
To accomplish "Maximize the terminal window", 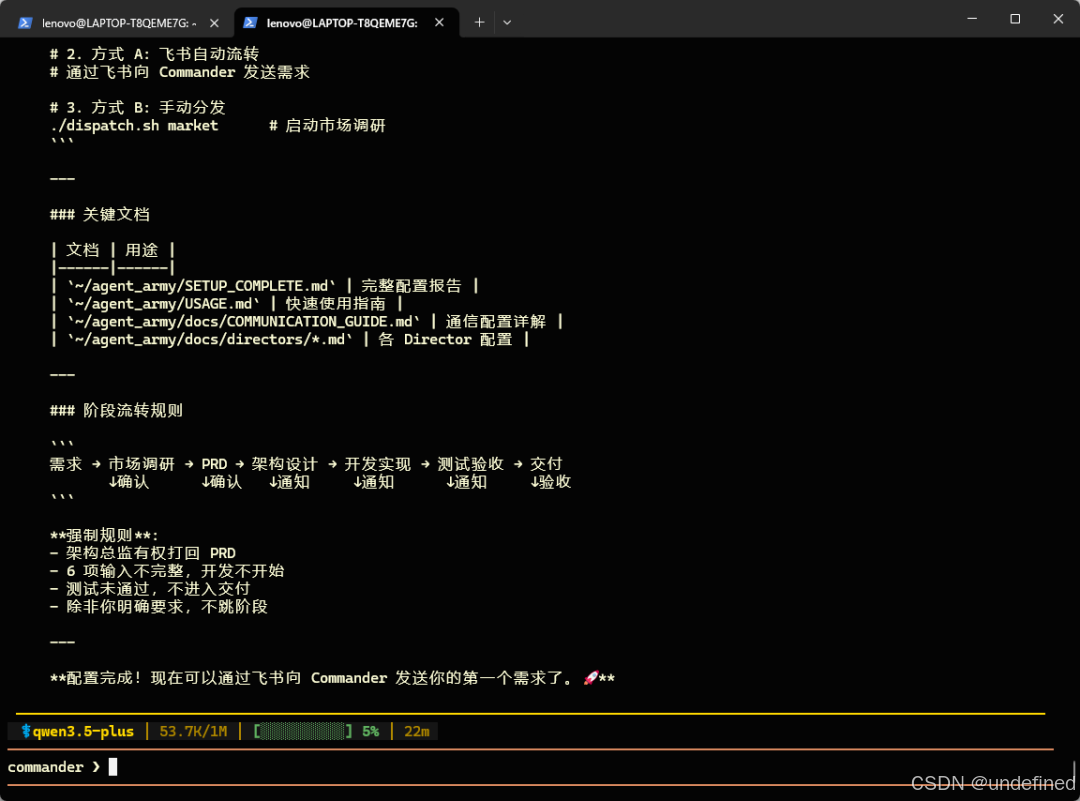I will (x=1015, y=19).
